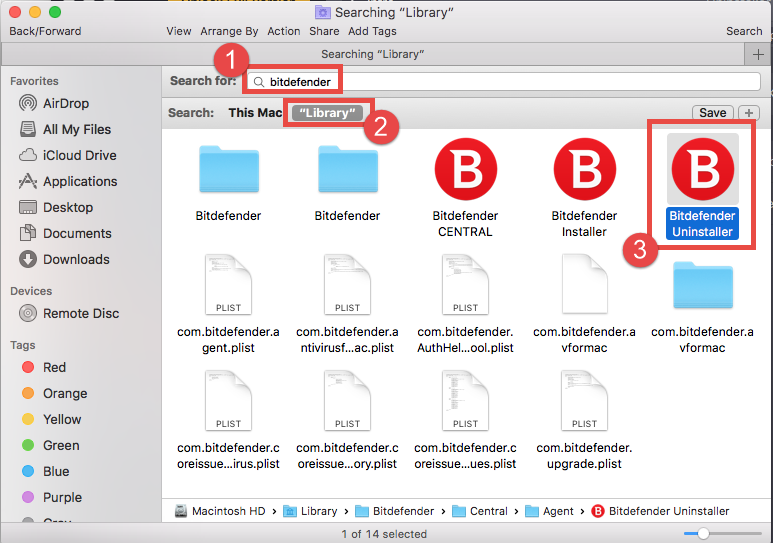Click Search toolbar item

[x=744, y=31]
